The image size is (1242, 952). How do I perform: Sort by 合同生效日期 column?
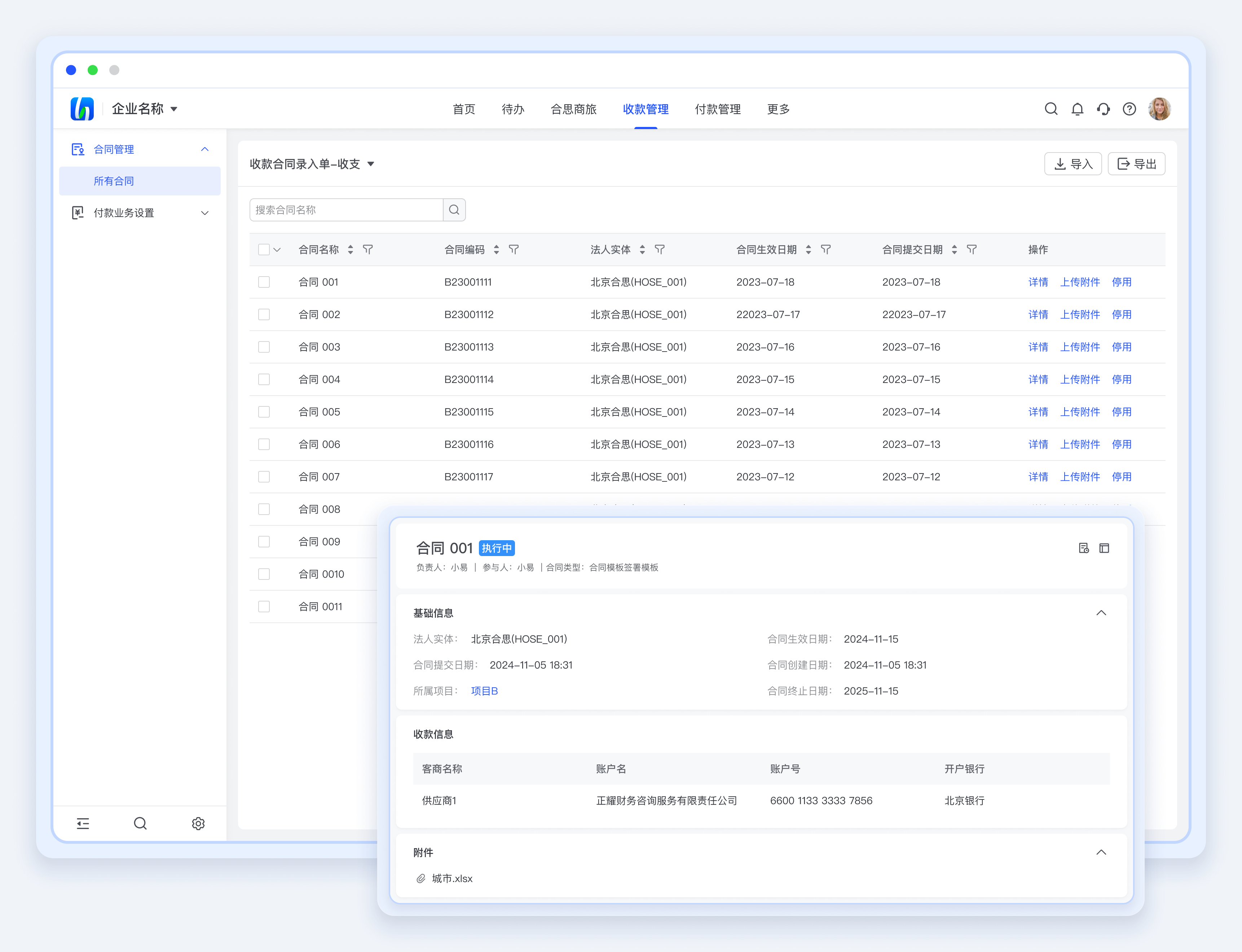(x=808, y=249)
